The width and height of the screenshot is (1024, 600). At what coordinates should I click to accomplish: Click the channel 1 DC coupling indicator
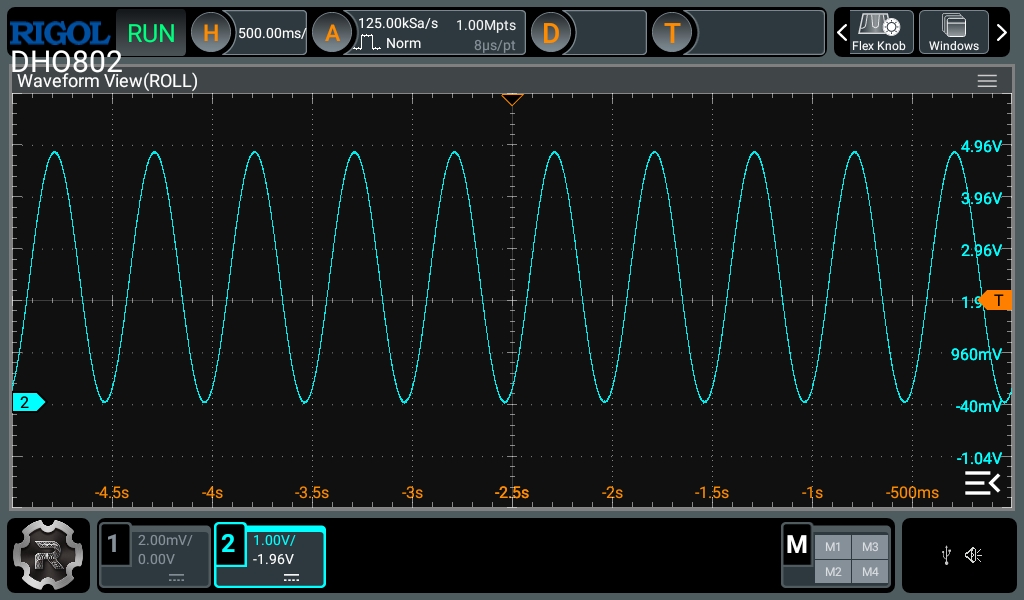(x=176, y=578)
